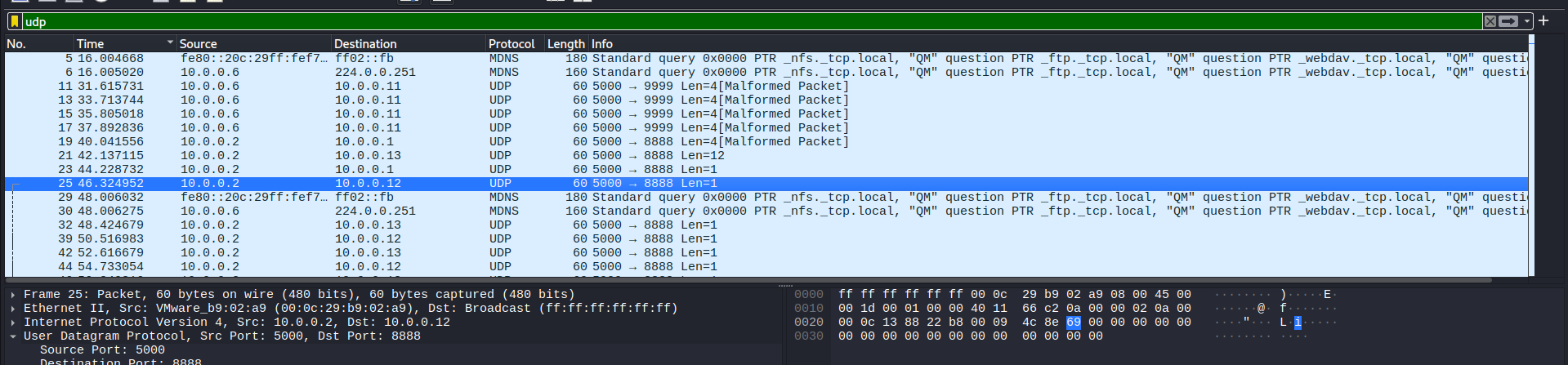Screen dimensions: 1568x365
Task: Add a filter button with plus icon
Action: click(1543, 21)
